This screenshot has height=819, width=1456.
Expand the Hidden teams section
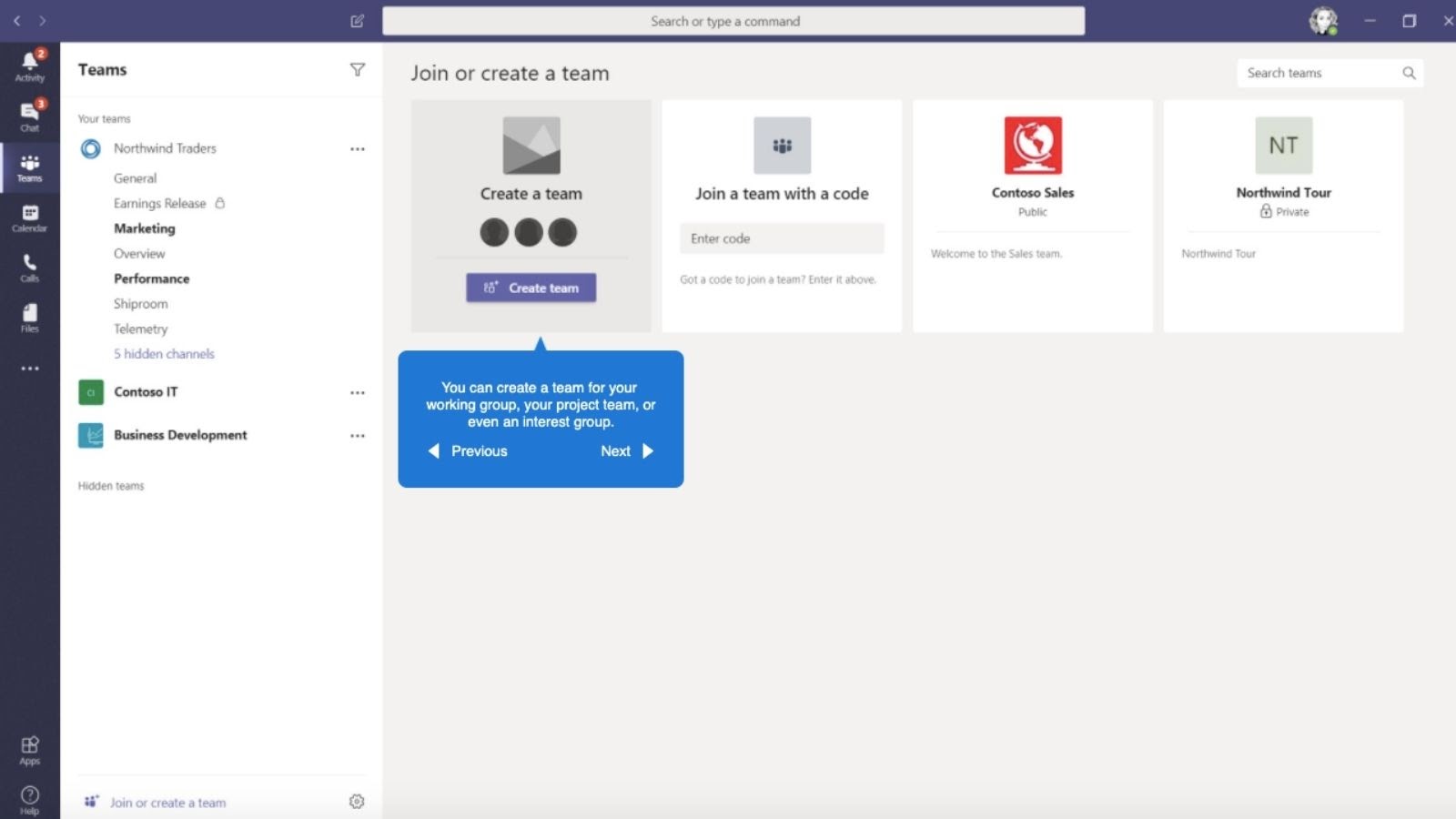click(111, 486)
